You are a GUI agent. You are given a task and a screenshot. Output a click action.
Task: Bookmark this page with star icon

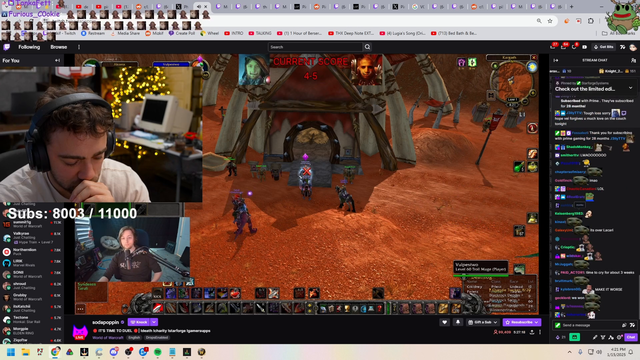click(550, 21)
